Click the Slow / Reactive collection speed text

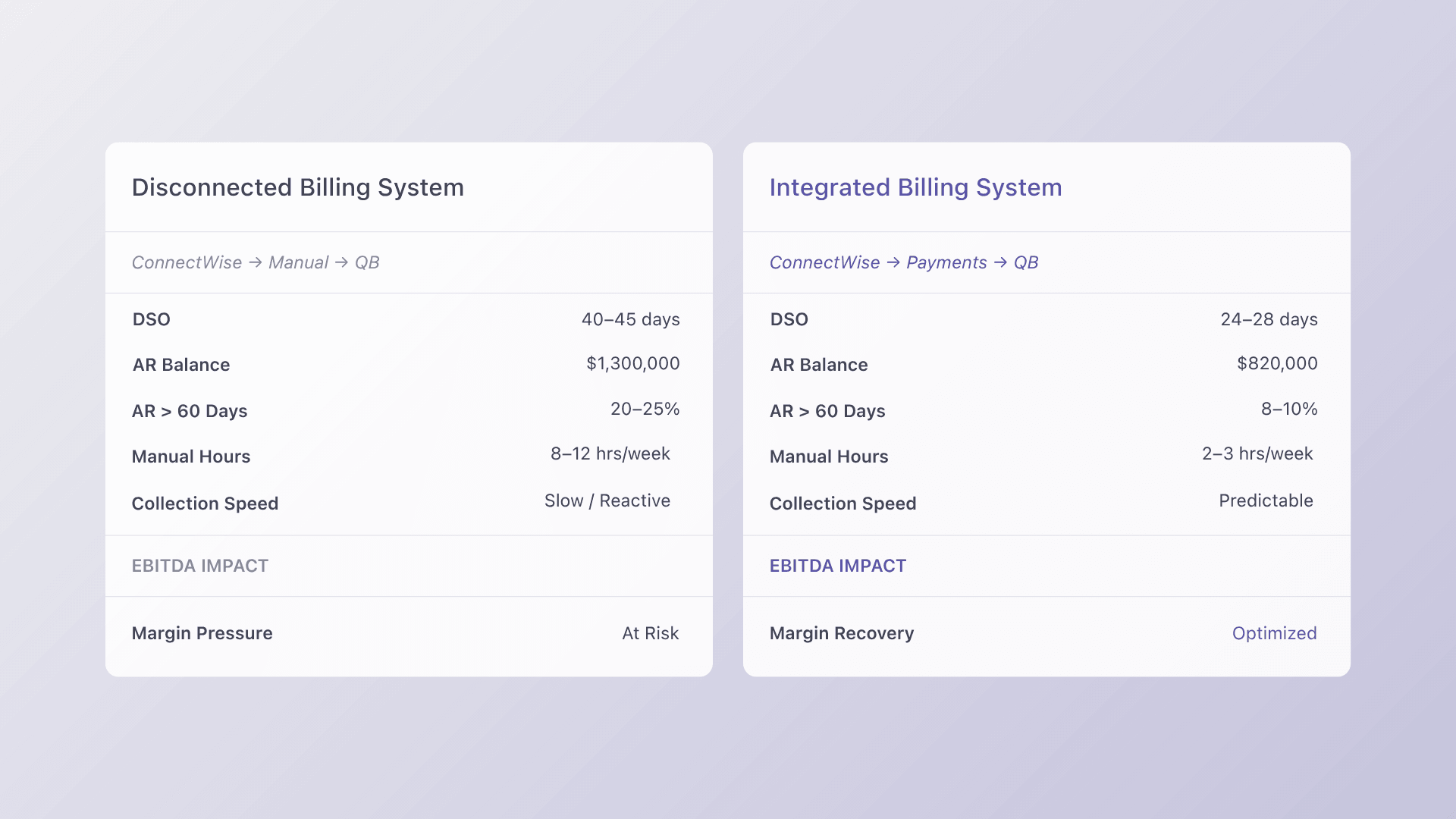pyautogui.click(x=607, y=500)
